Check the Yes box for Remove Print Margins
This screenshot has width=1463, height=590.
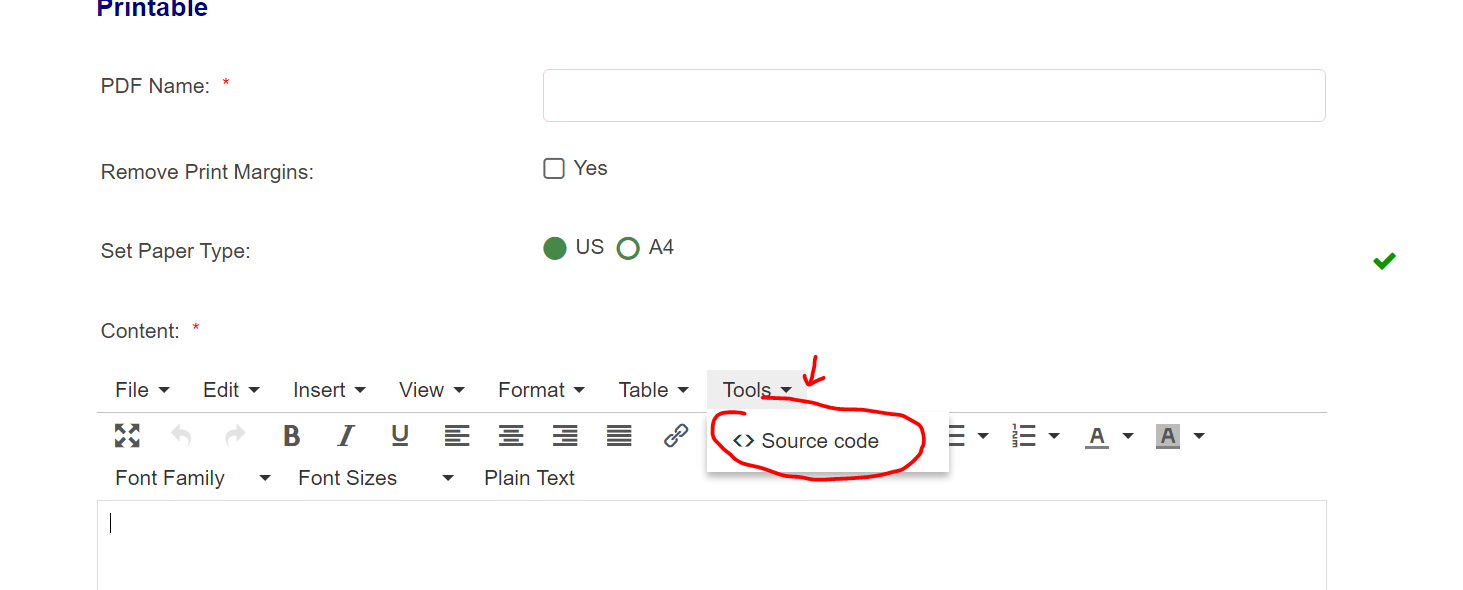(x=553, y=168)
